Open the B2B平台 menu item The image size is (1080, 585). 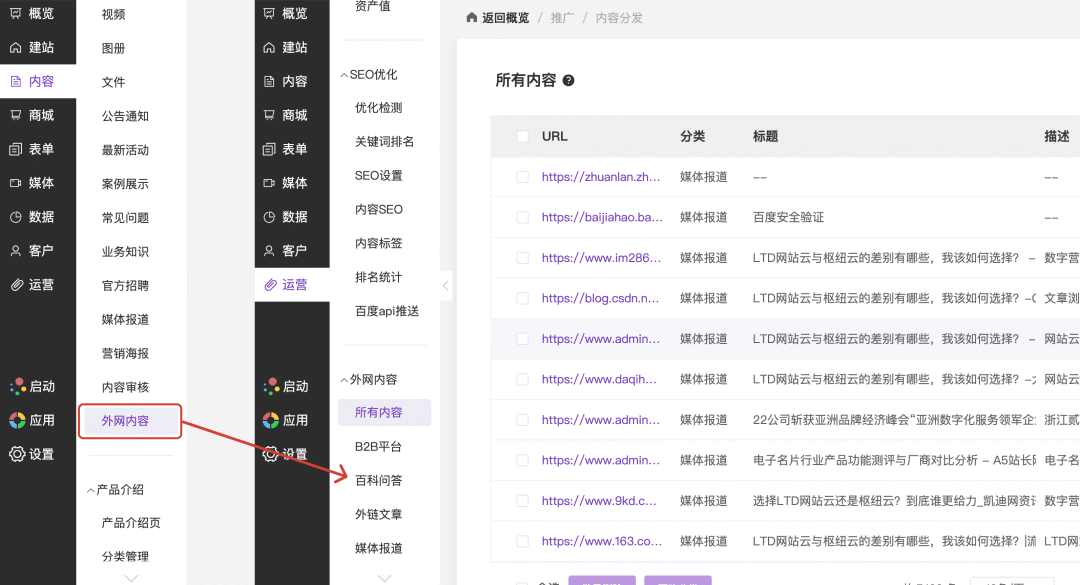pyautogui.click(x=378, y=447)
